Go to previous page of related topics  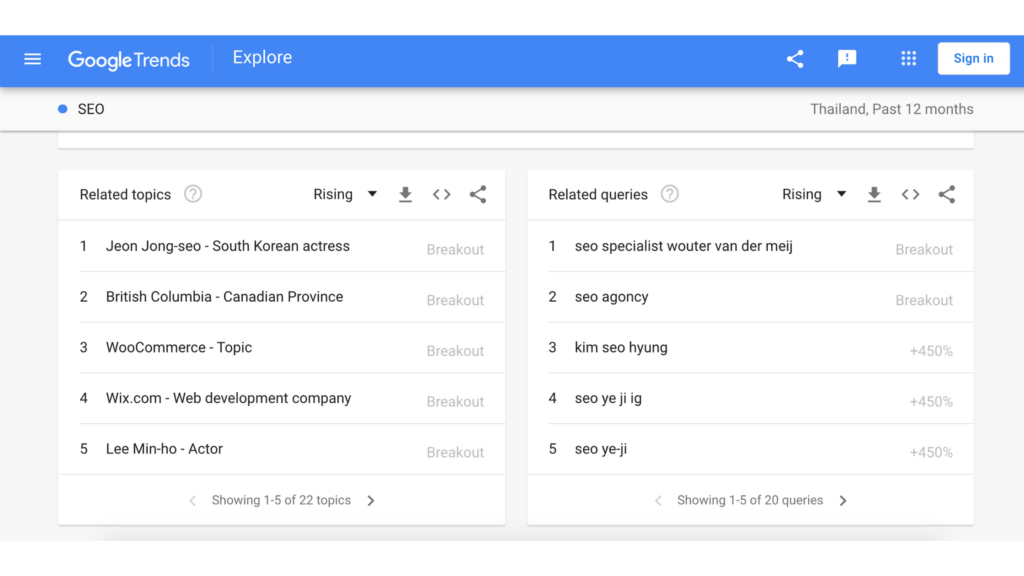tap(193, 501)
